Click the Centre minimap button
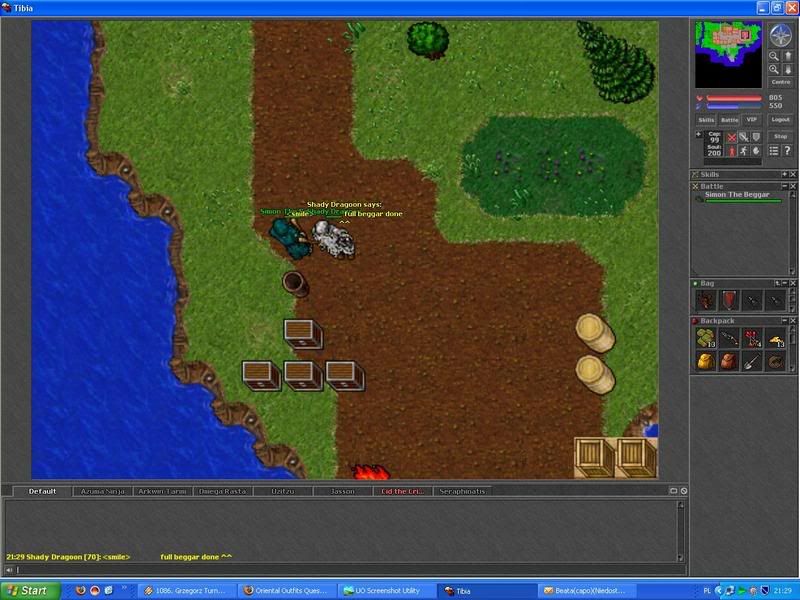This screenshot has width=800, height=600. (781, 82)
